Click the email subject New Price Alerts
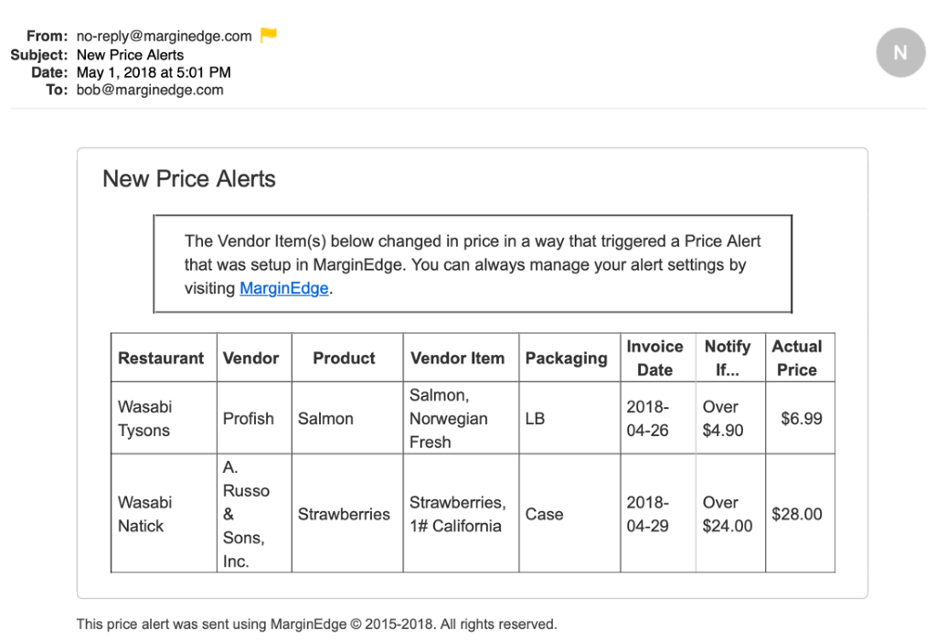The width and height of the screenshot is (936, 642). click(130, 55)
